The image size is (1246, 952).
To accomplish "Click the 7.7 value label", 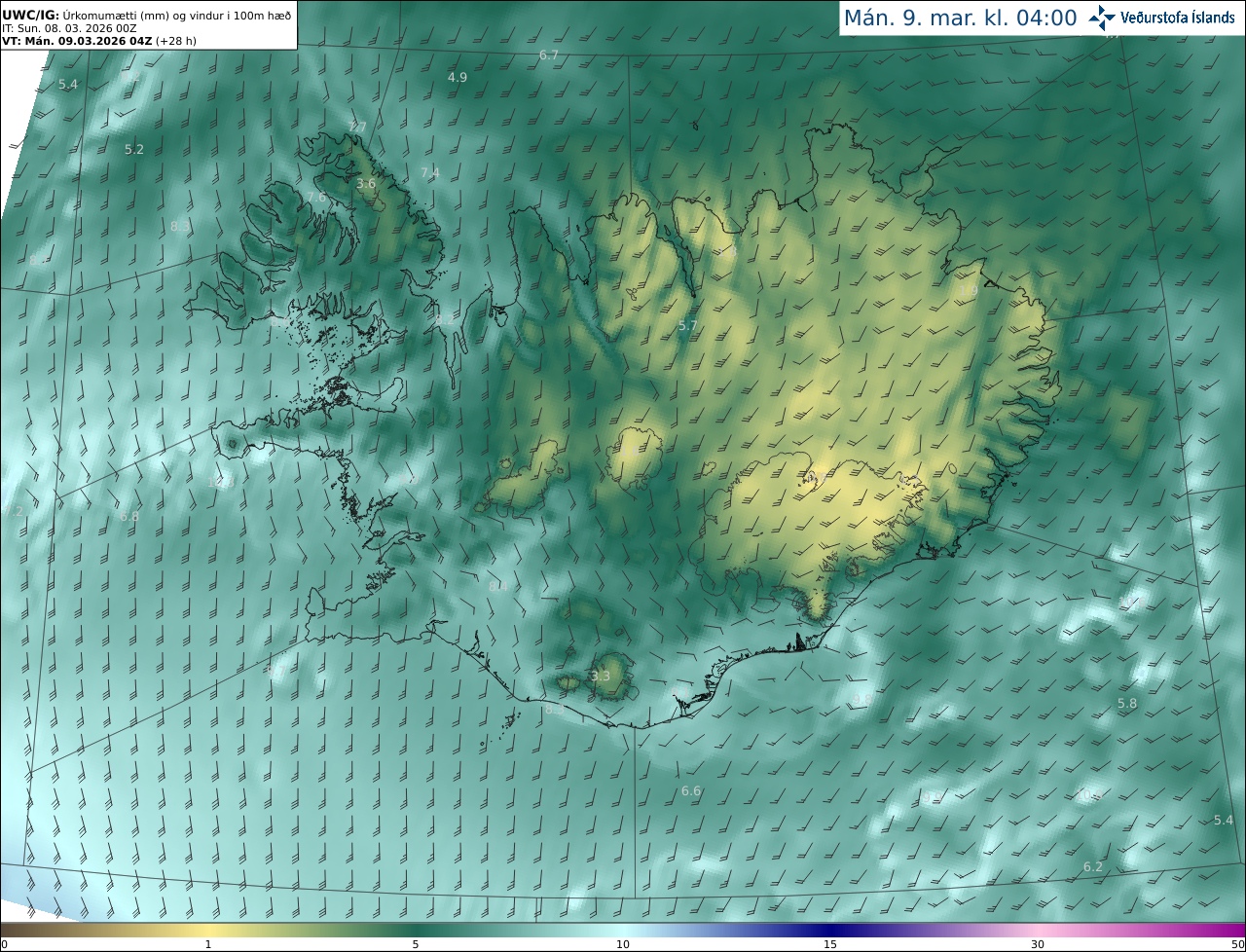I will pyautogui.click(x=357, y=127).
